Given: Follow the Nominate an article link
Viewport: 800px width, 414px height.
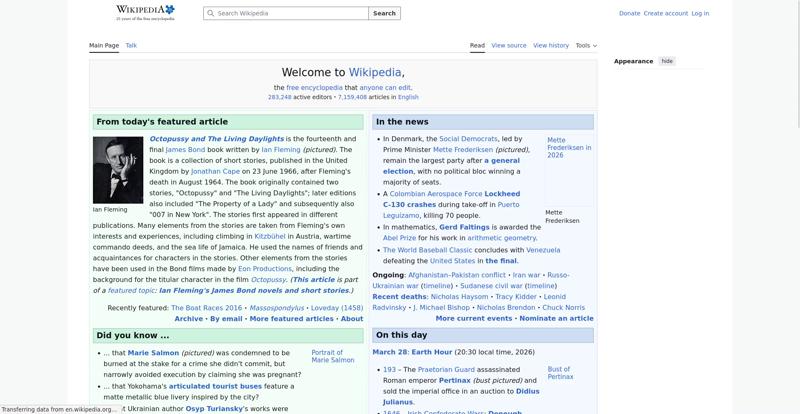Looking at the screenshot, I should 556,318.
